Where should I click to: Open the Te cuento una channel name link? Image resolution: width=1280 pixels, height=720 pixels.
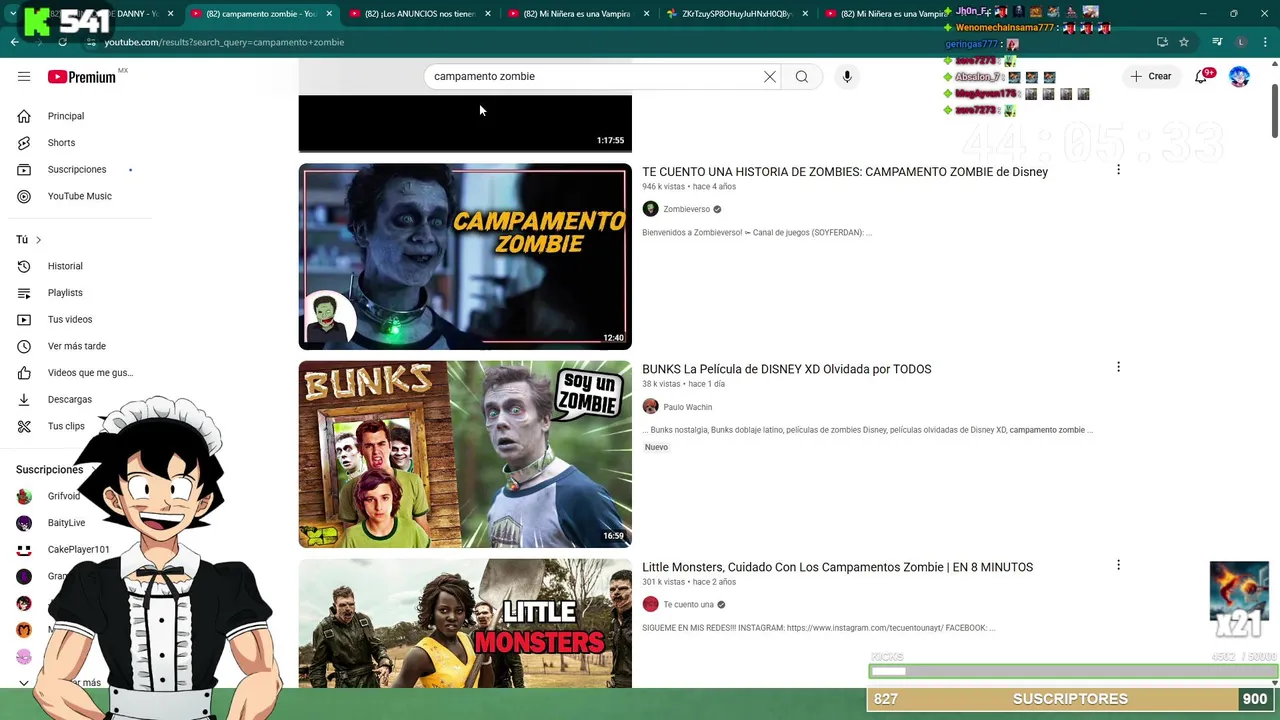(x=689, y=604)
